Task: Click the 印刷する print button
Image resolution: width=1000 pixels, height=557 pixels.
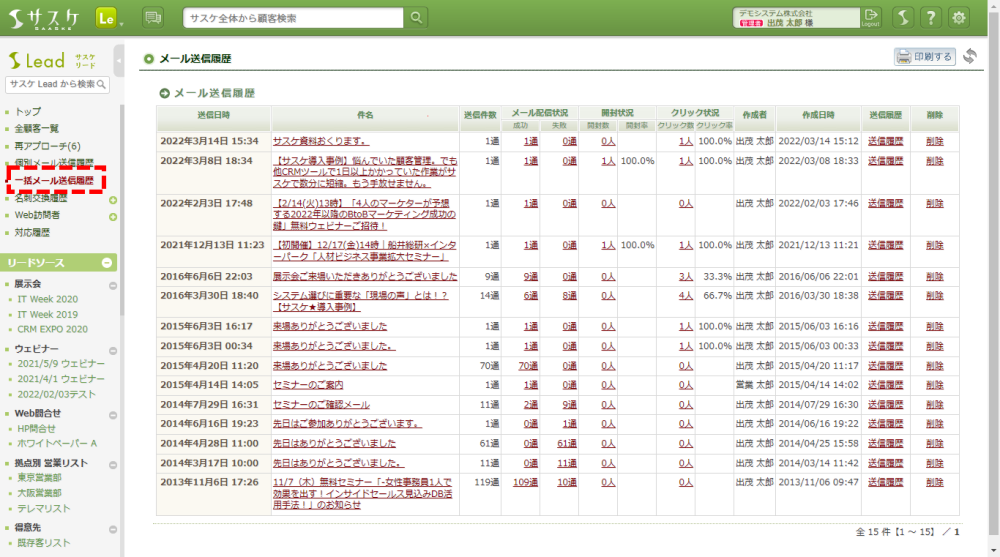Action: click(924, 57)
